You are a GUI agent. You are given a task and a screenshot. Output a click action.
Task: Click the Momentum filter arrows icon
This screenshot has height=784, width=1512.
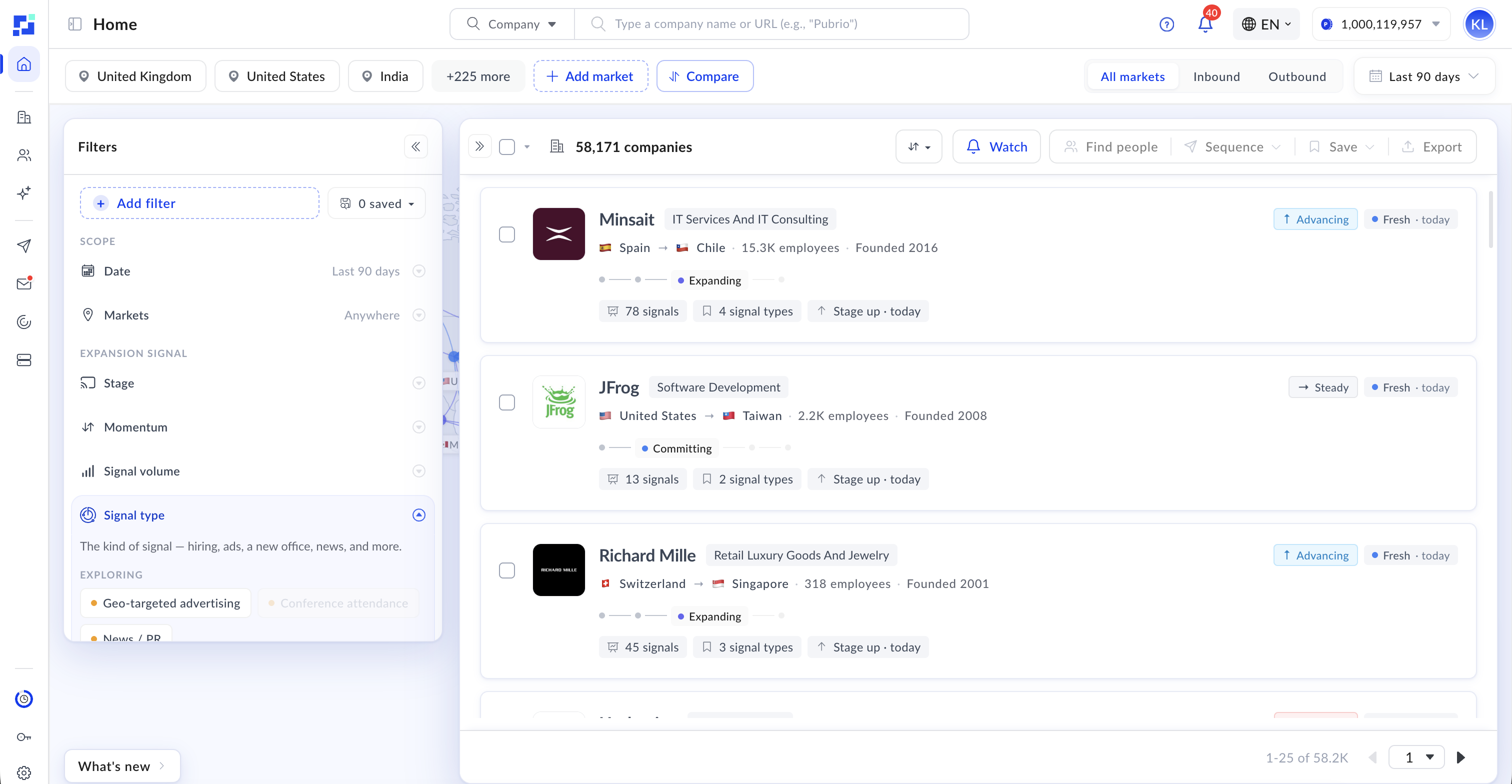tap(88, 427)
